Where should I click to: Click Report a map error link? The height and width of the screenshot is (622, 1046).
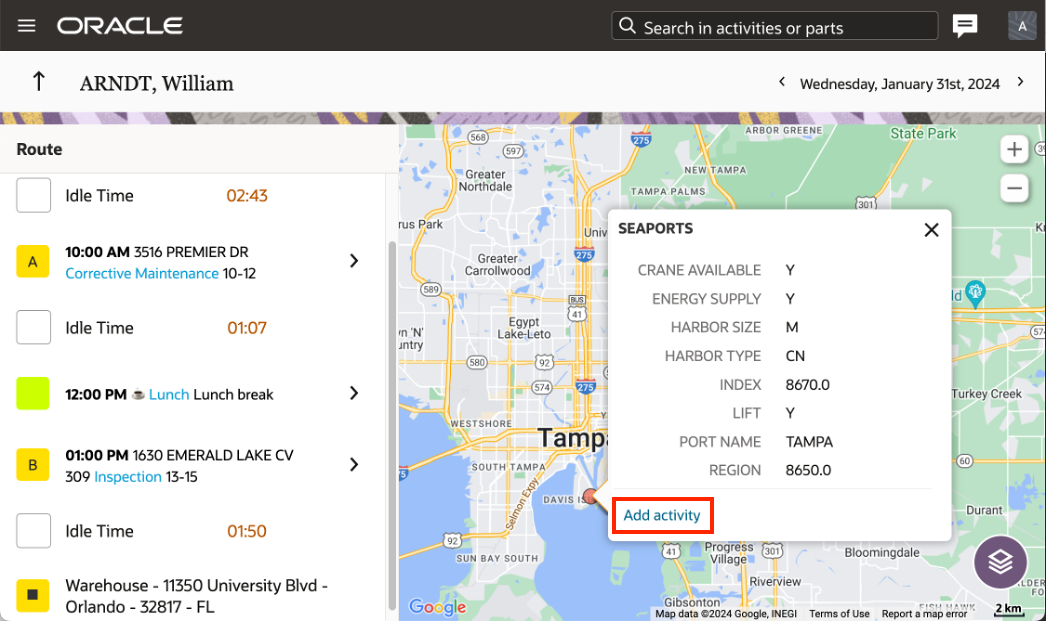click(x=924, y=614)
